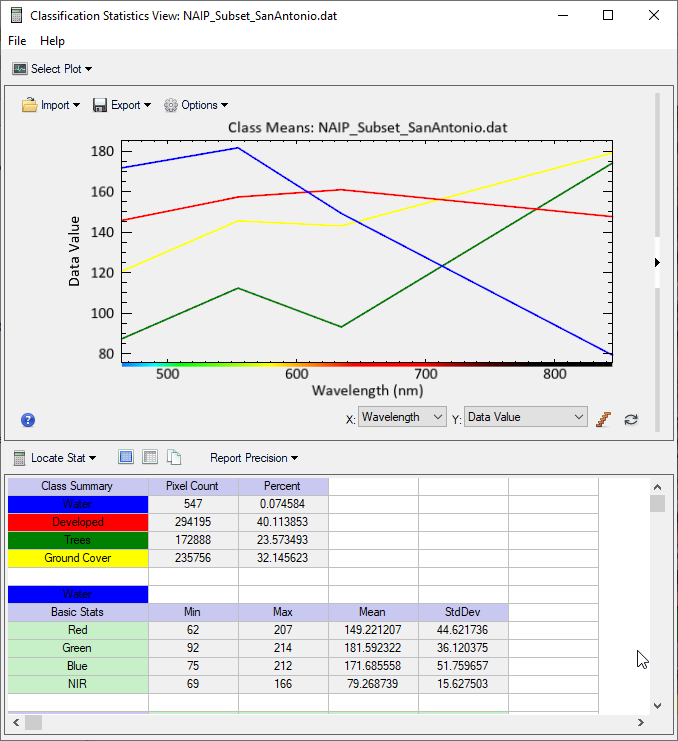Open the Report Precision dropdown
Viewport: 678px width, 741px height.
tap(254, 458)
